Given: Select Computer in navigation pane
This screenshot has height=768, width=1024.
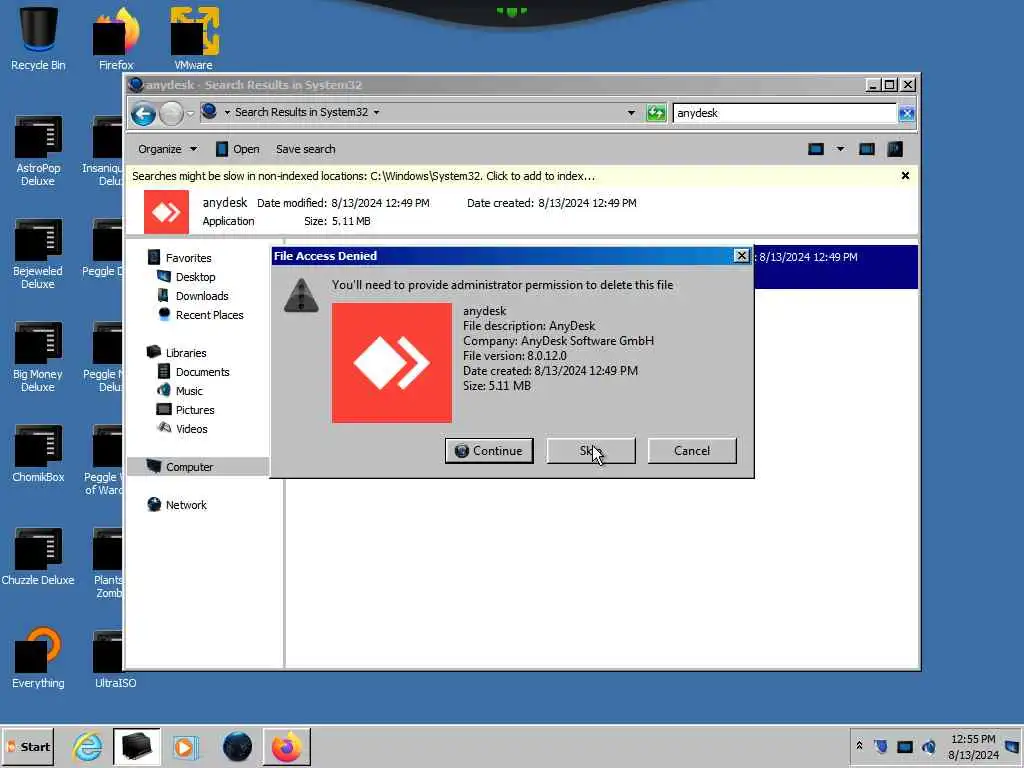Looking at the screenshot, I should point(189,467).
